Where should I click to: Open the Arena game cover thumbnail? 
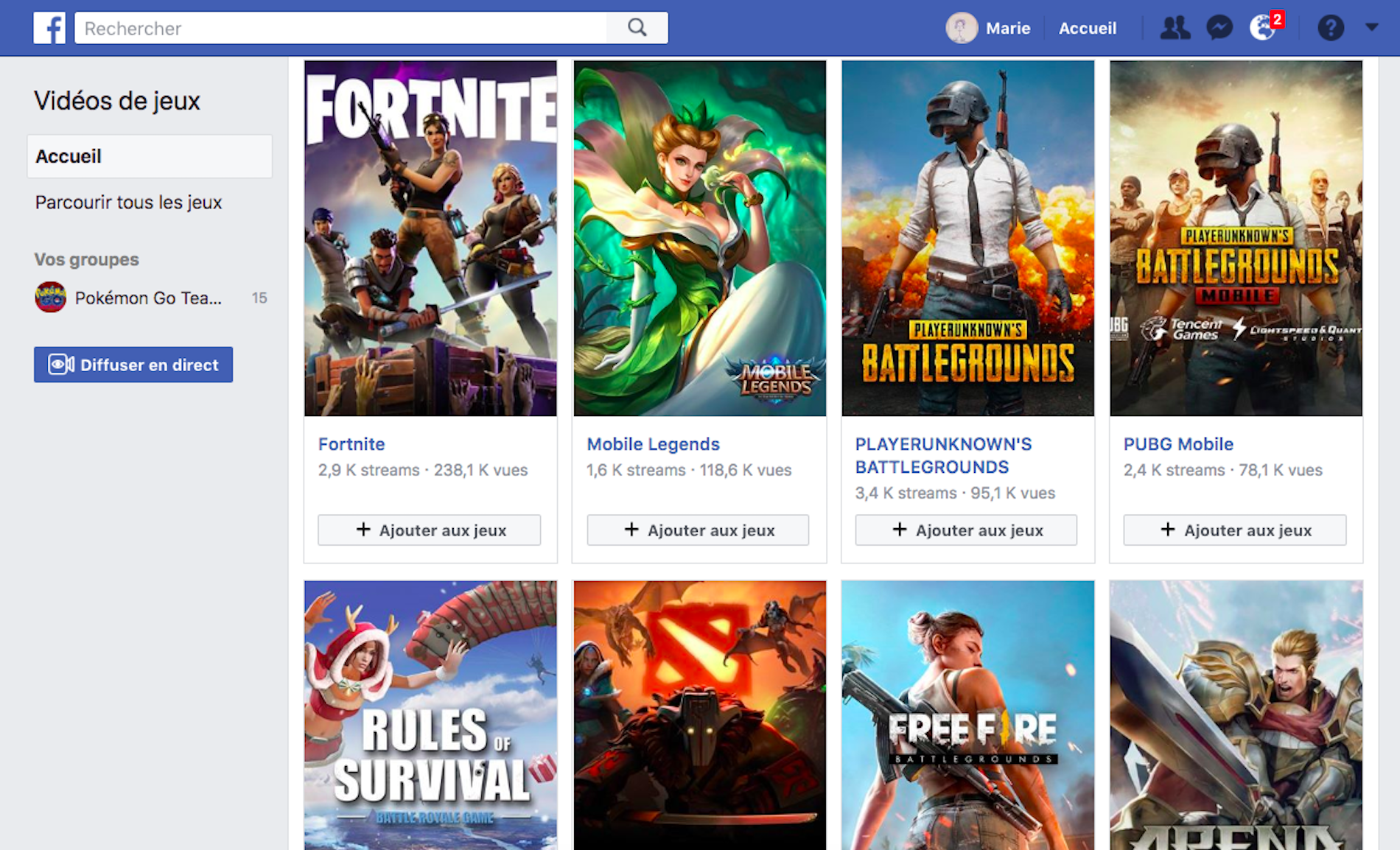coord(1236,715)
